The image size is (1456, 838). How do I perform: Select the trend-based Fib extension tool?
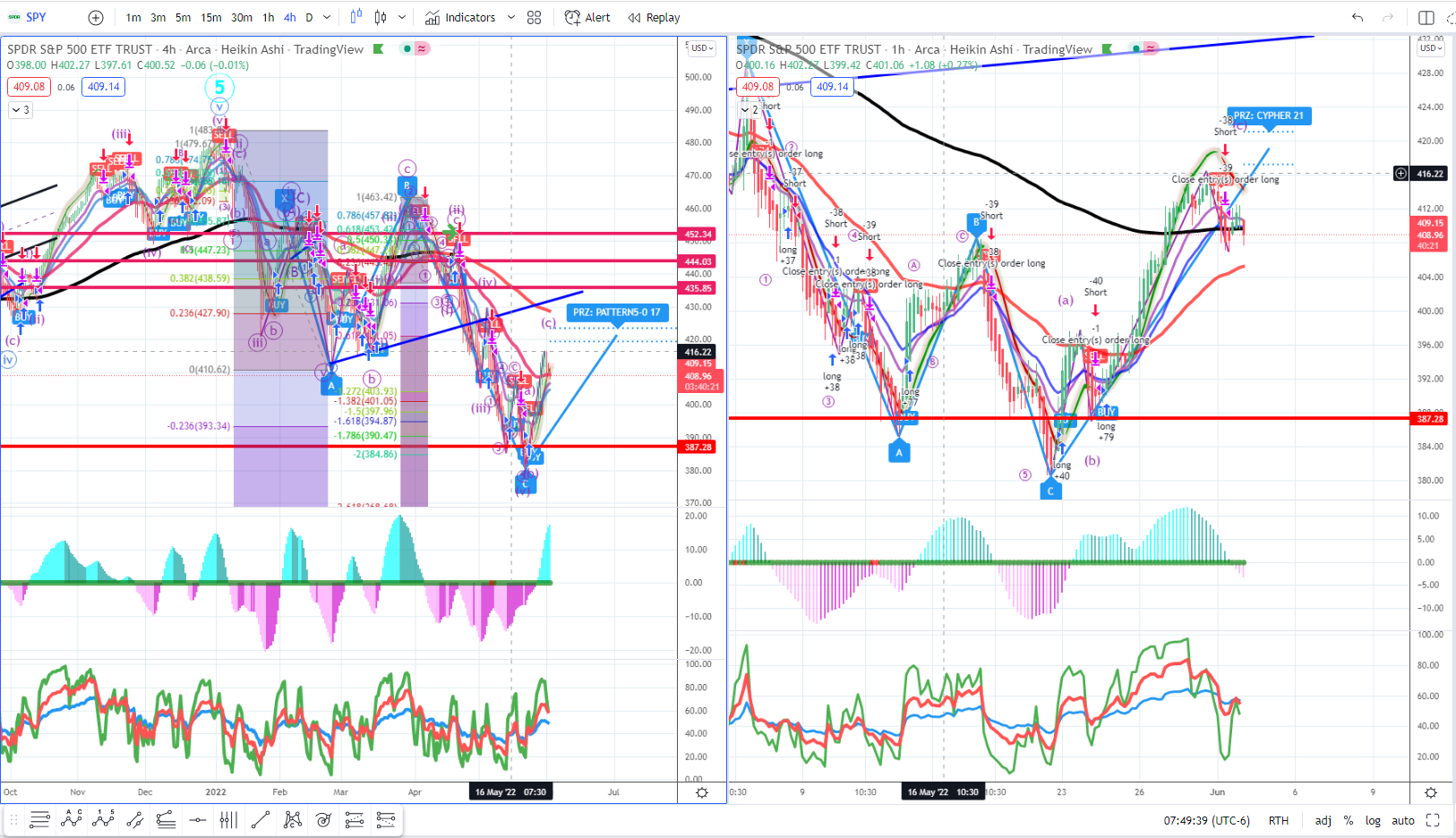click(166, 819)
